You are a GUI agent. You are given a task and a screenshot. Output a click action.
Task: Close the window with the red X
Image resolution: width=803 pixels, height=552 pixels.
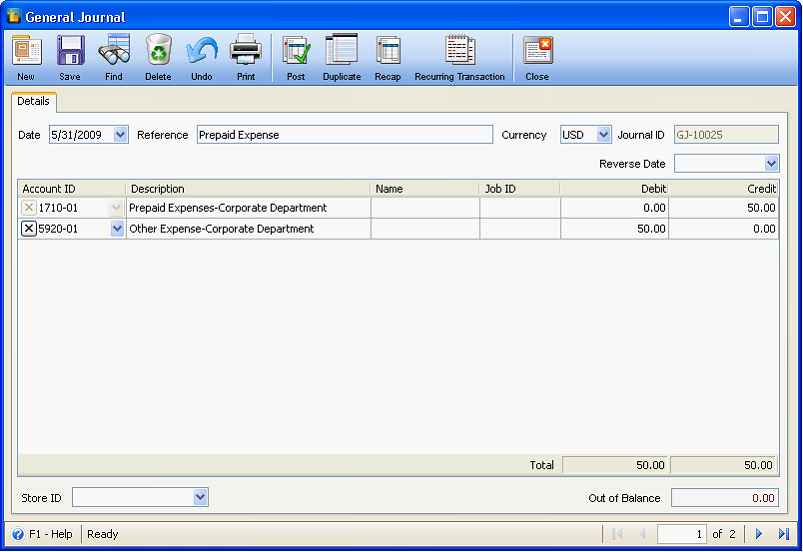click(x=785, y=16)
